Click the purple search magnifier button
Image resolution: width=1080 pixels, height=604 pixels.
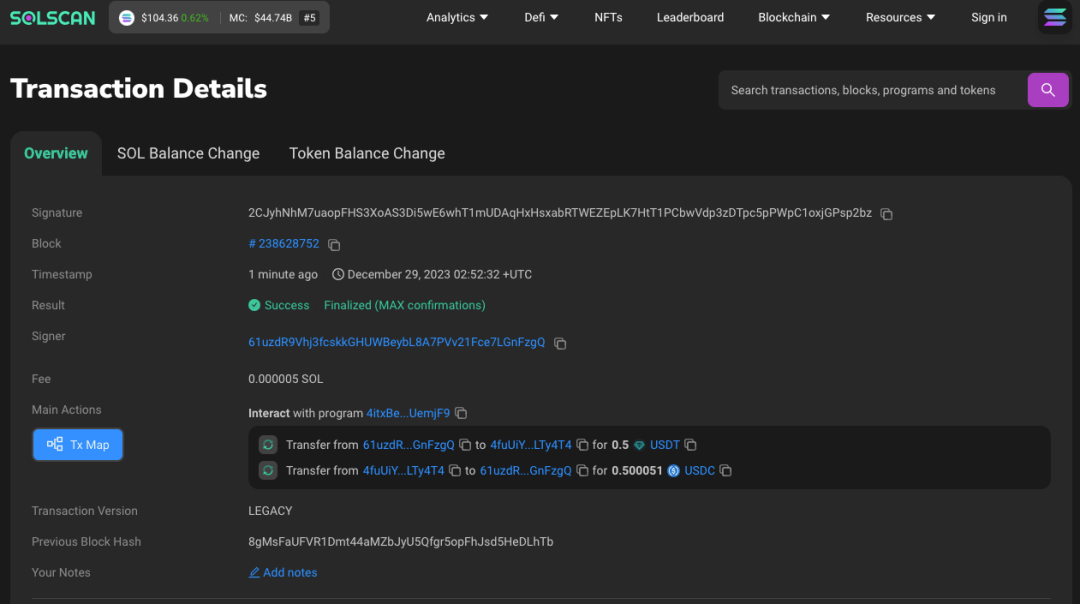pyautogui.click(x=1047, y=90)
